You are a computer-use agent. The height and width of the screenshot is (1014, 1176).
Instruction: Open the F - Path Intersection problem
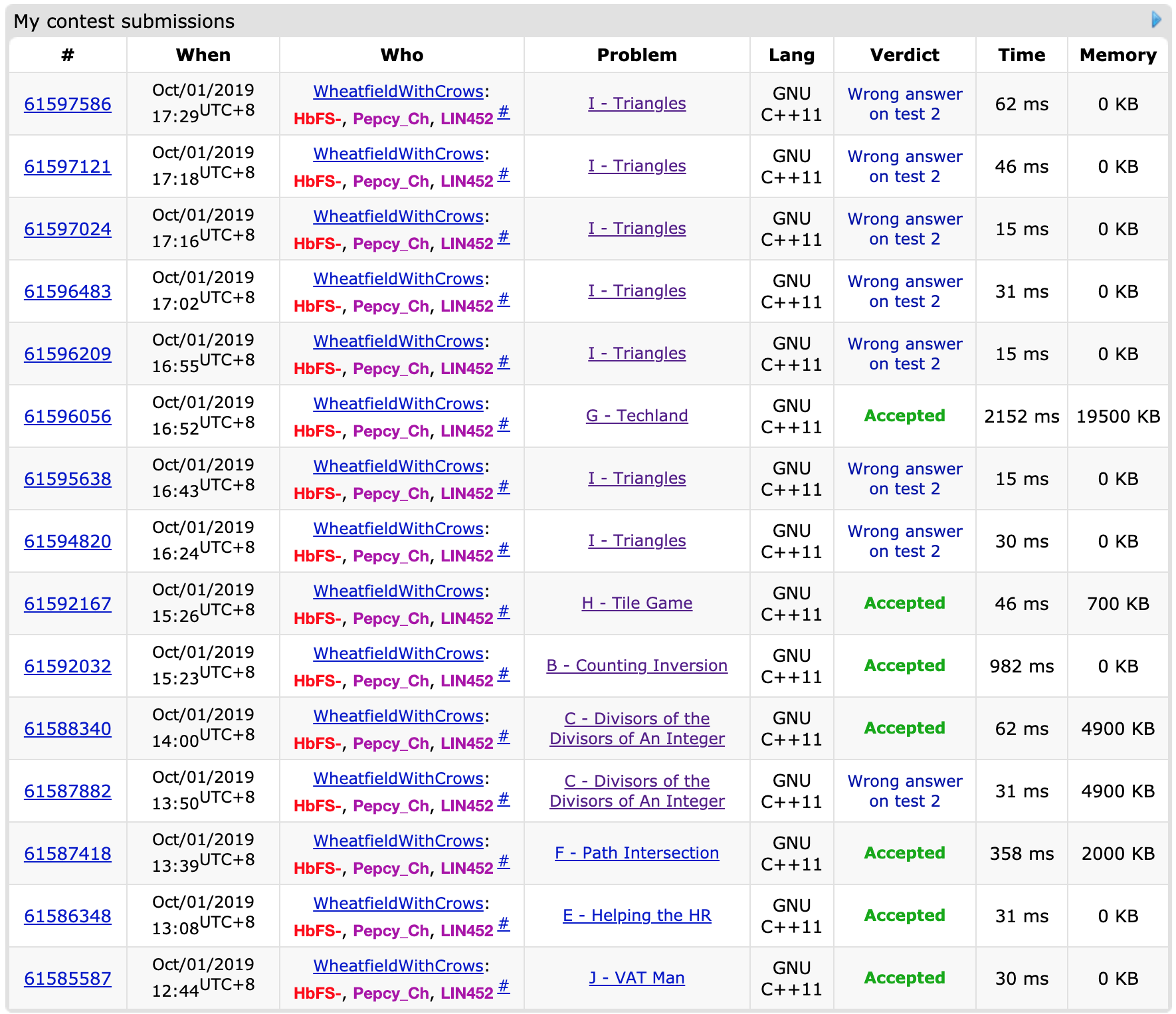(x=637, y=853)
